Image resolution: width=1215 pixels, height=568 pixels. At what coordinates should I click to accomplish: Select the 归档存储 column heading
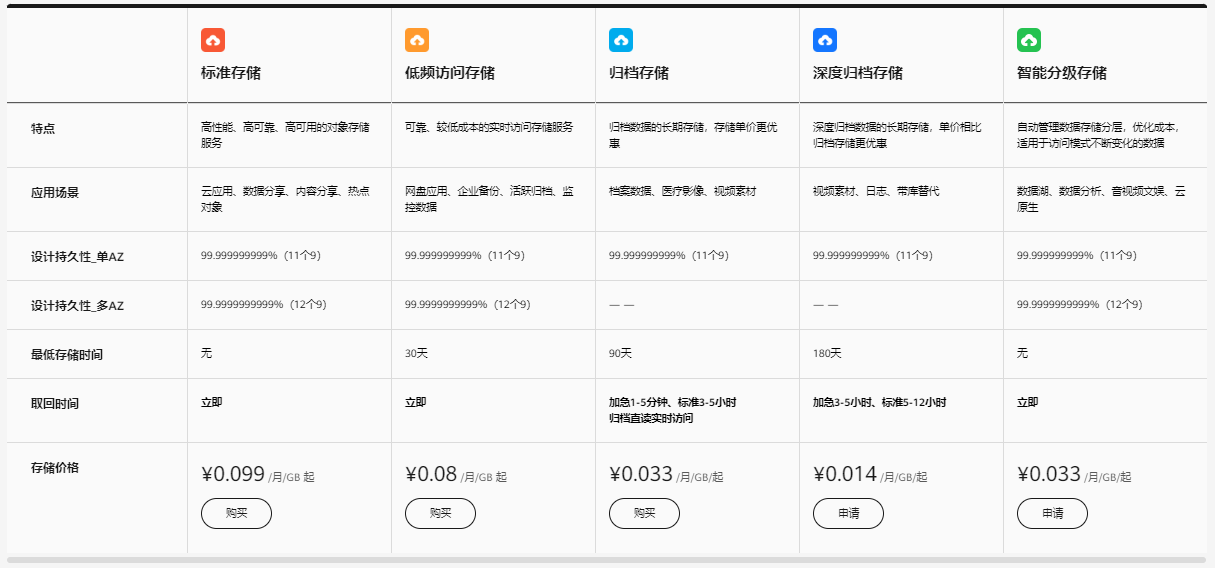(639, 73)
